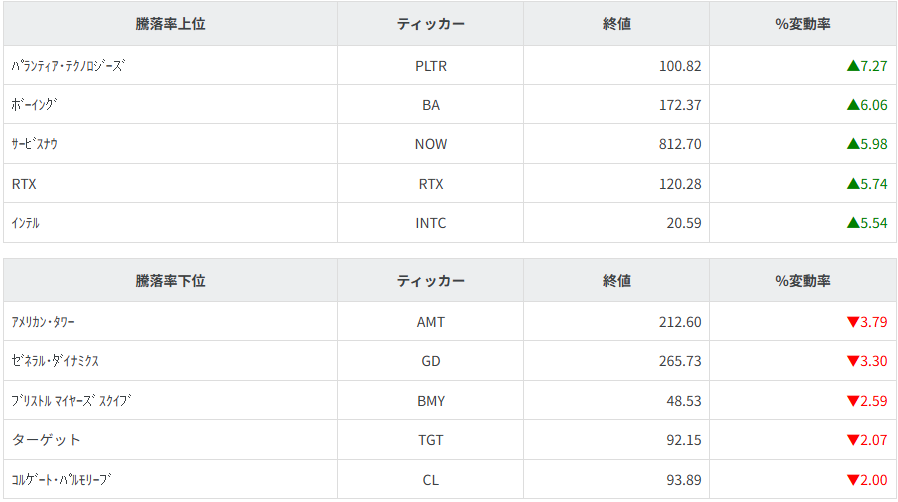Click the down arrow beside 2.00
The width and height of the screenshot is (898, 502).
pos(853,480)
